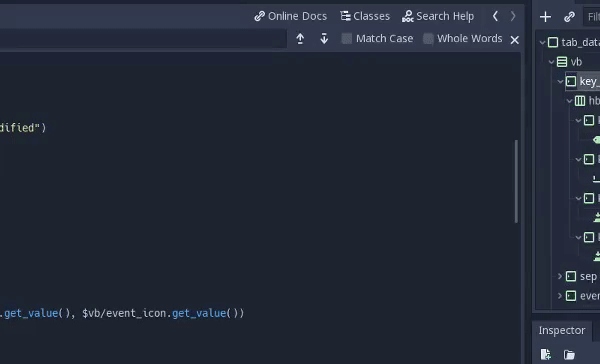Enable the Whole Words checkbox
This screenshot has height=364, width=600.
coord(428,39)
